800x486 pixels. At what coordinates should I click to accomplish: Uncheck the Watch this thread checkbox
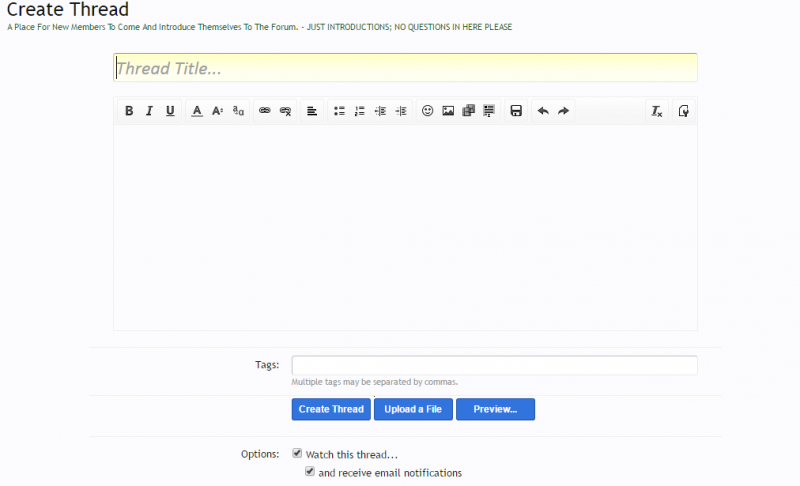click(297, 454)
